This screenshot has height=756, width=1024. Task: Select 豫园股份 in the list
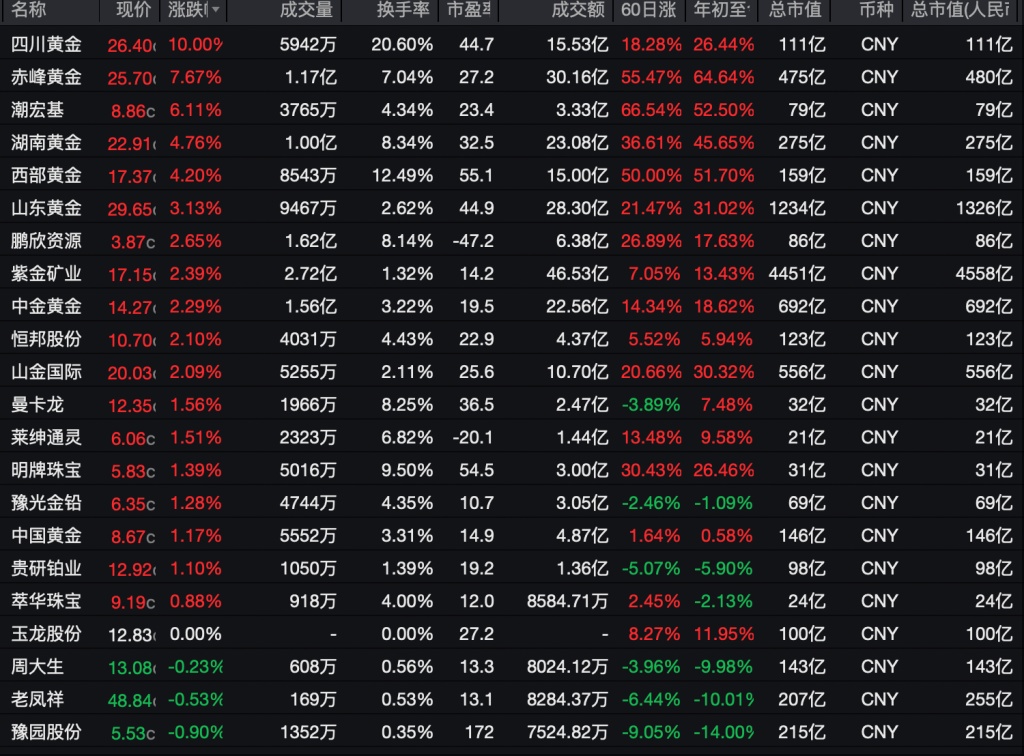[x=46, y=732]
